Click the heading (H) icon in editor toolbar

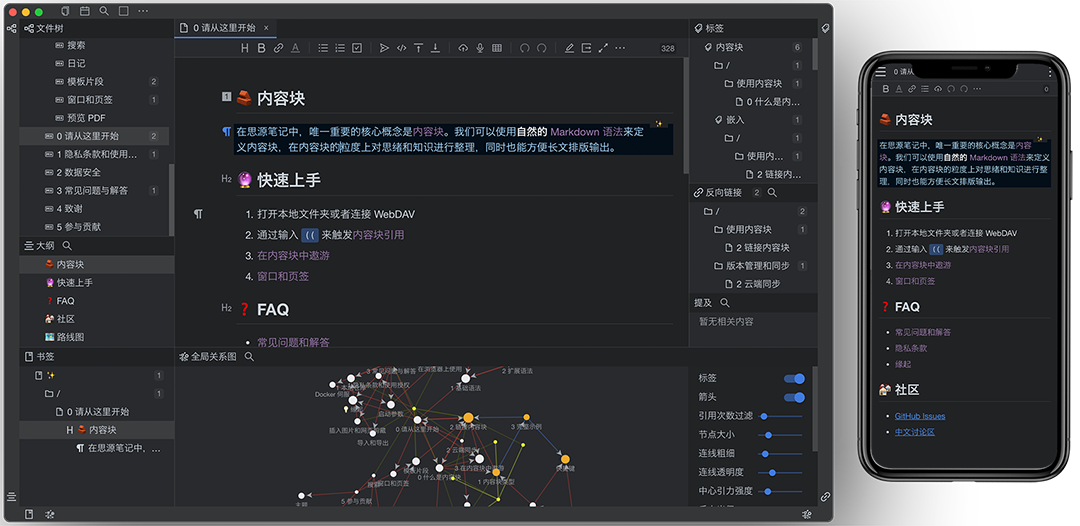(x=245, y=48)
